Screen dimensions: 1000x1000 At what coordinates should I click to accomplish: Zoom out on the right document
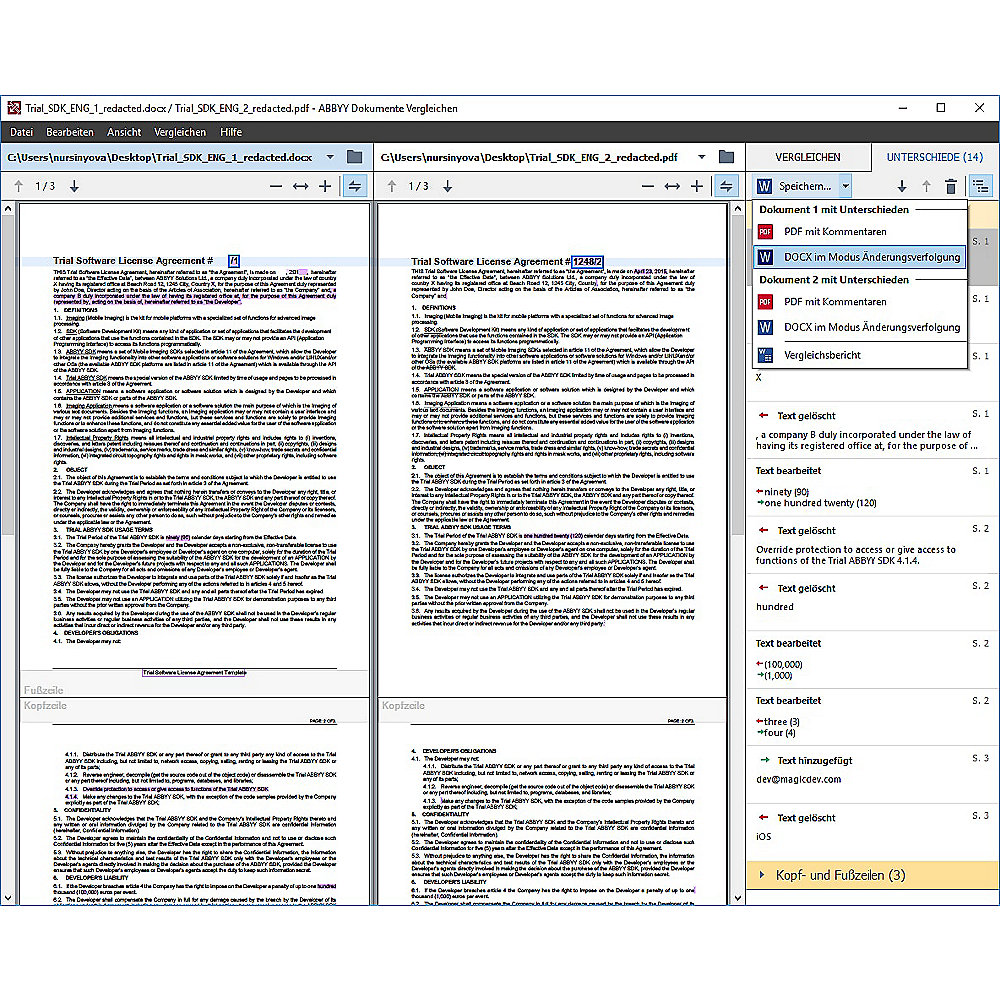click(648, 186)
